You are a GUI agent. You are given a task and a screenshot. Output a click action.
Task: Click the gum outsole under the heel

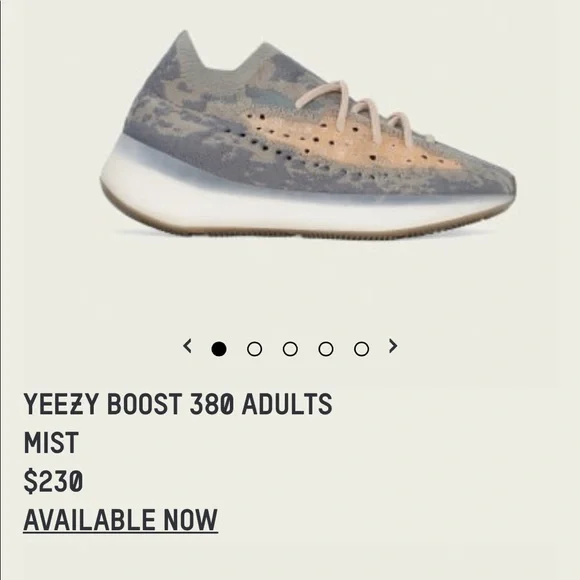coord(122,209)
